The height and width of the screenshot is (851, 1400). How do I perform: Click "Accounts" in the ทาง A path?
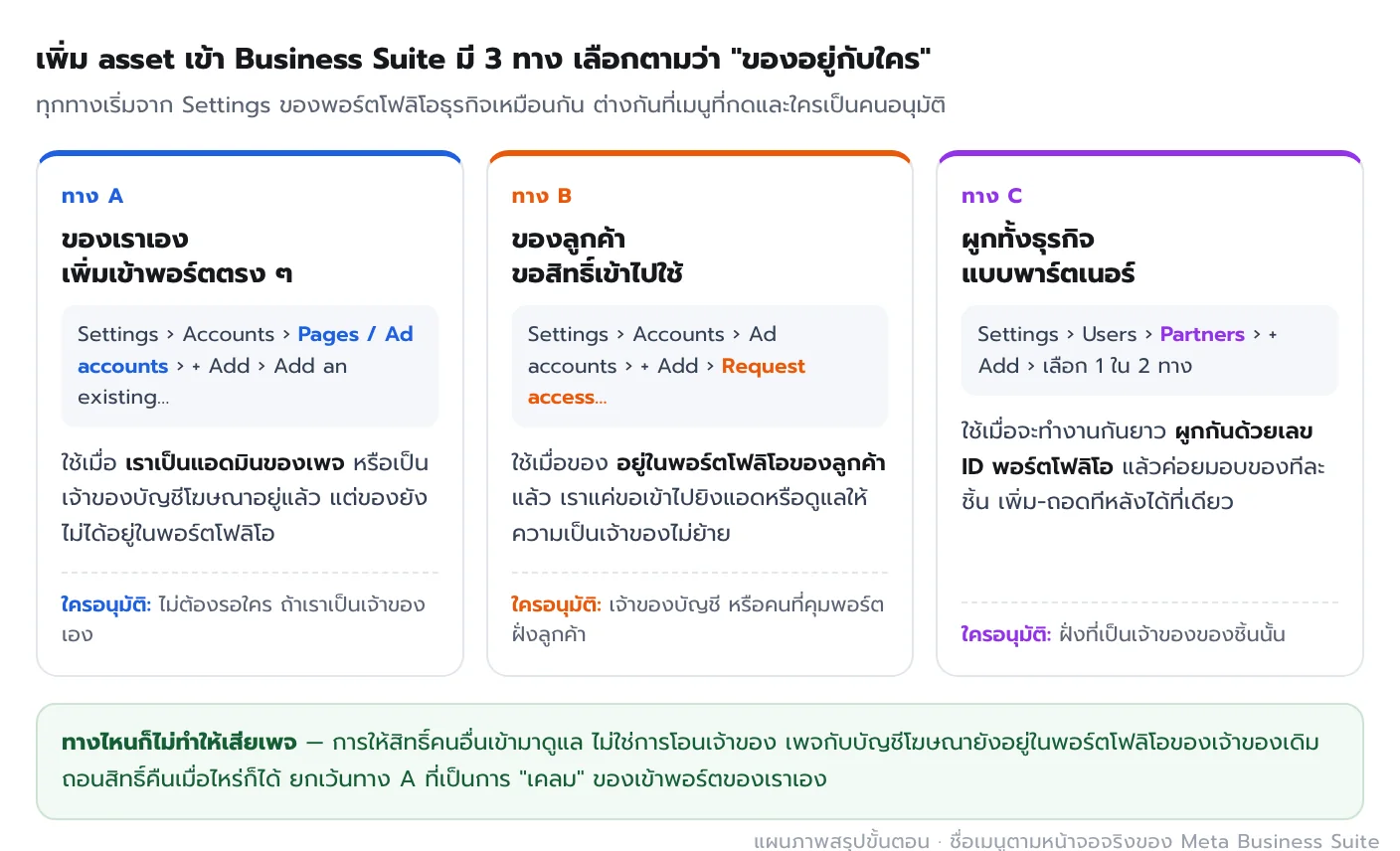229,334
